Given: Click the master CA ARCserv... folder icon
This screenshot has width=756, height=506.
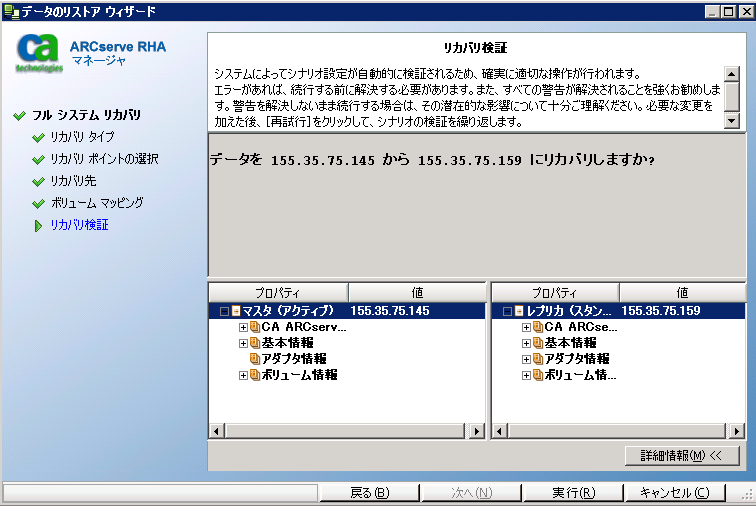Looking at the screenshot, I should [255, 327].
